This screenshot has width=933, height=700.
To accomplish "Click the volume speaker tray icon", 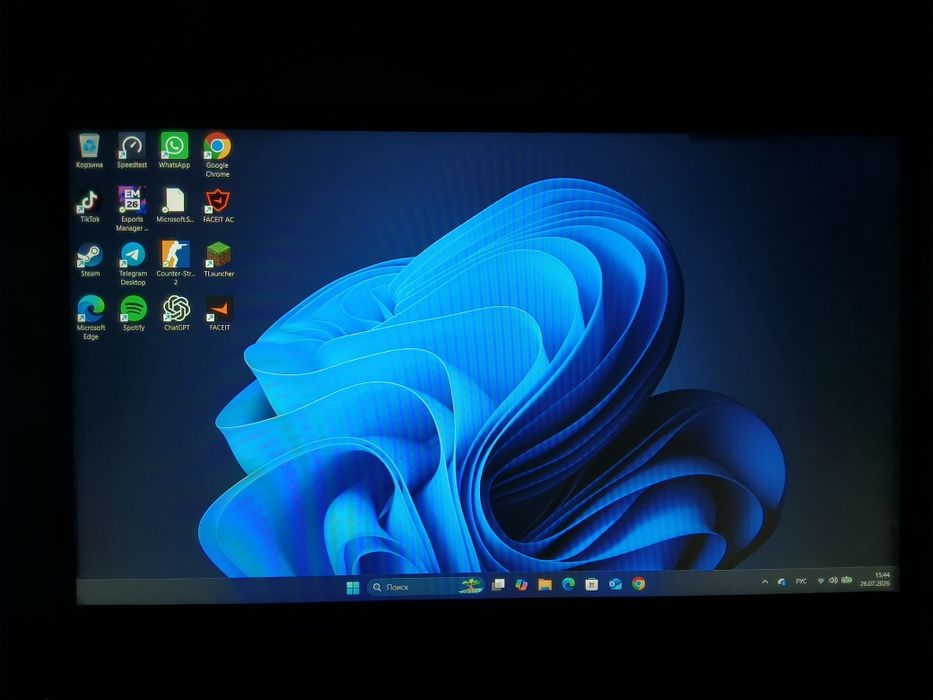I will pos(833,580).
